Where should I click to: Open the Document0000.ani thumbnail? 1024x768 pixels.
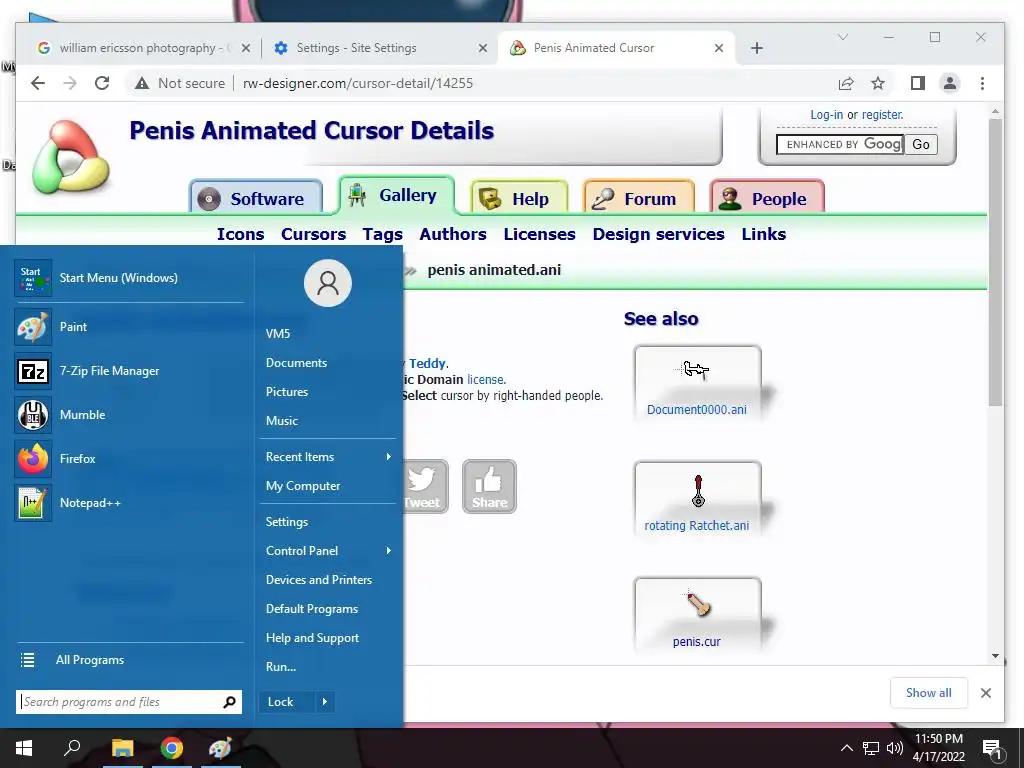coord(697,383)
